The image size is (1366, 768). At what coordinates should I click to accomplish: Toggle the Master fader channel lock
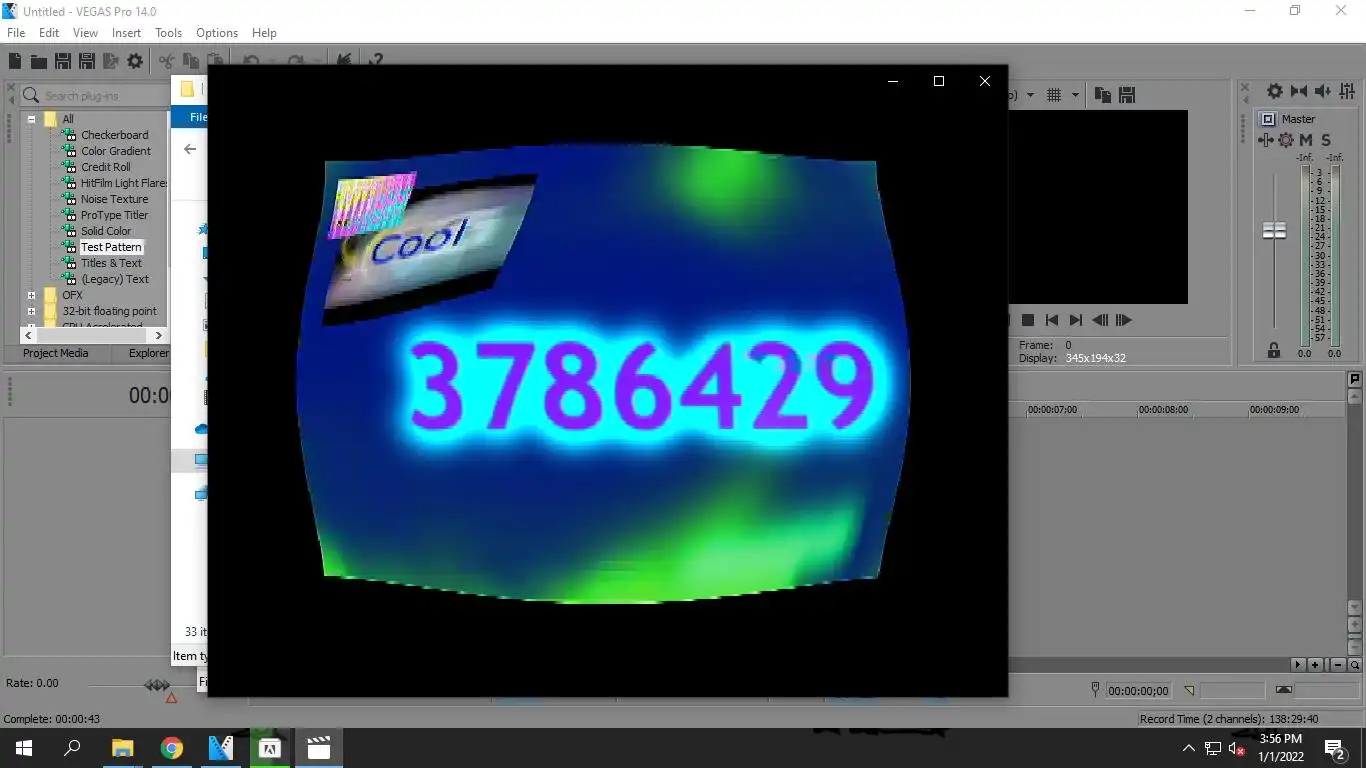1274,350
